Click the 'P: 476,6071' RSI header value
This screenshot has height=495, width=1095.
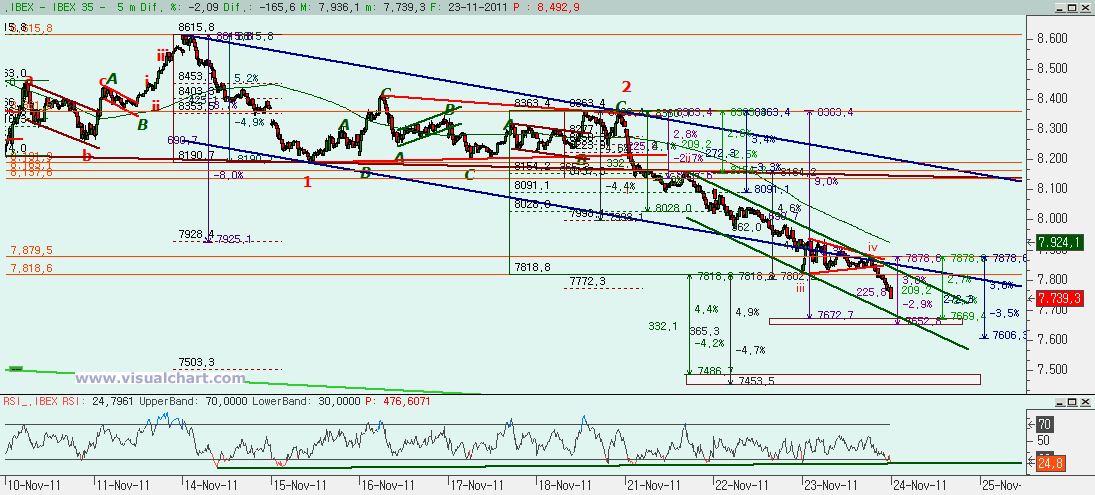point(397,402)
